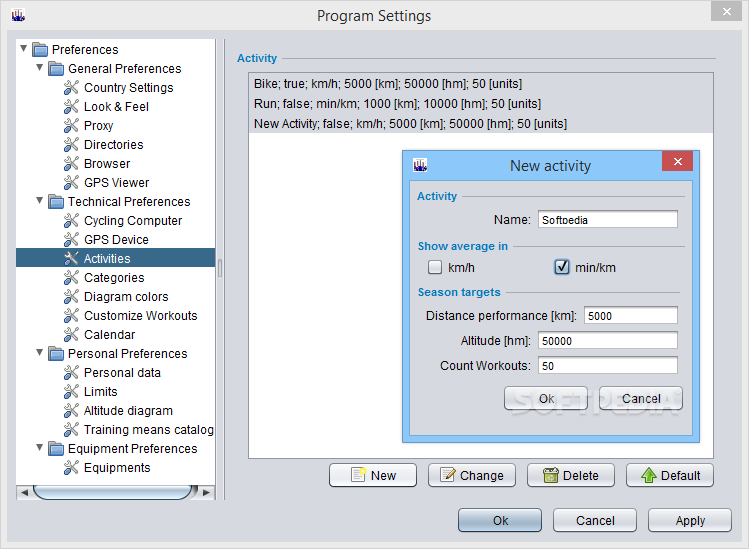Cancel the New activity dialog
The width and height of the screenshot is (749, 549).
[641, 398]
